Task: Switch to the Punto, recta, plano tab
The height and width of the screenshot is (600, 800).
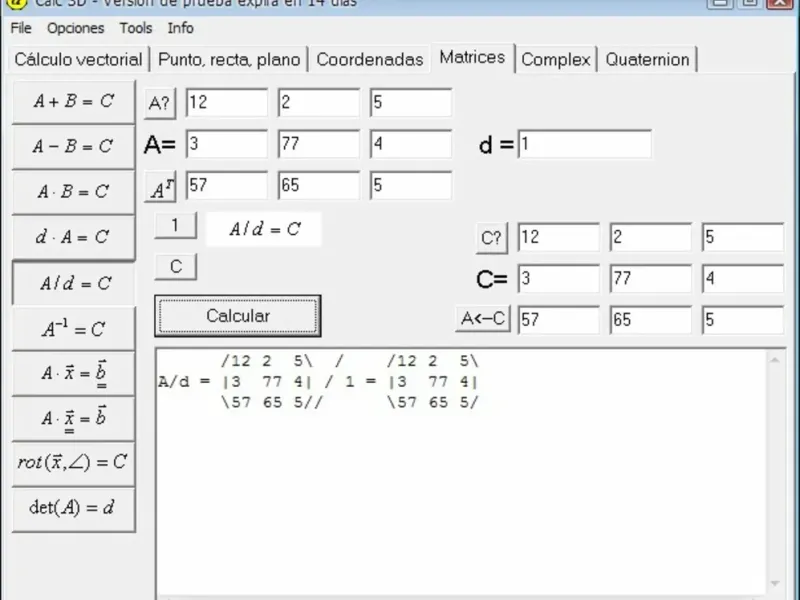Action: pyautogui.click(x=229, y=60)
